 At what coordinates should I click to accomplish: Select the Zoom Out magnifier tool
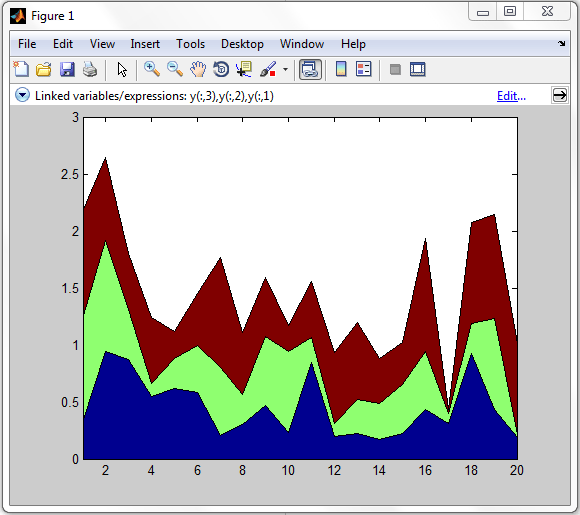[175, 69]
